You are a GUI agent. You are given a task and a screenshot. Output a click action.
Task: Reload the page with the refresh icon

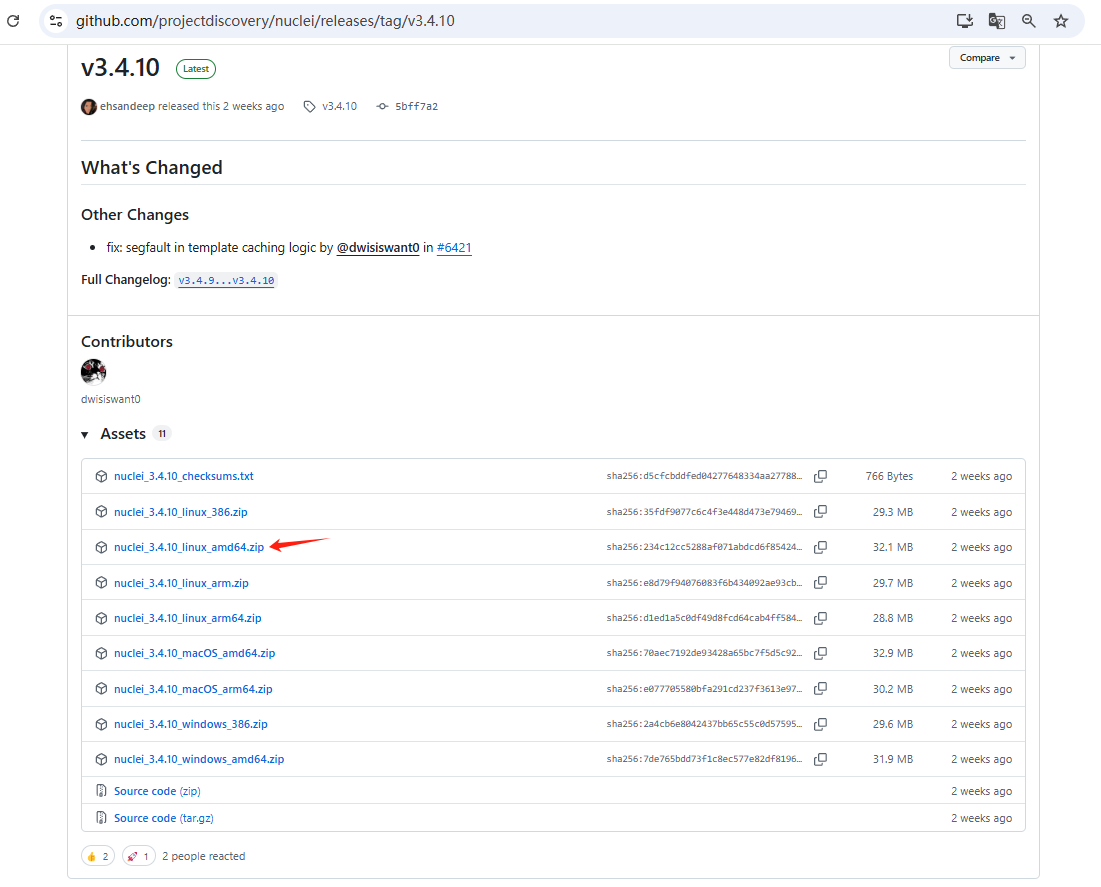(x=13, y=21)
